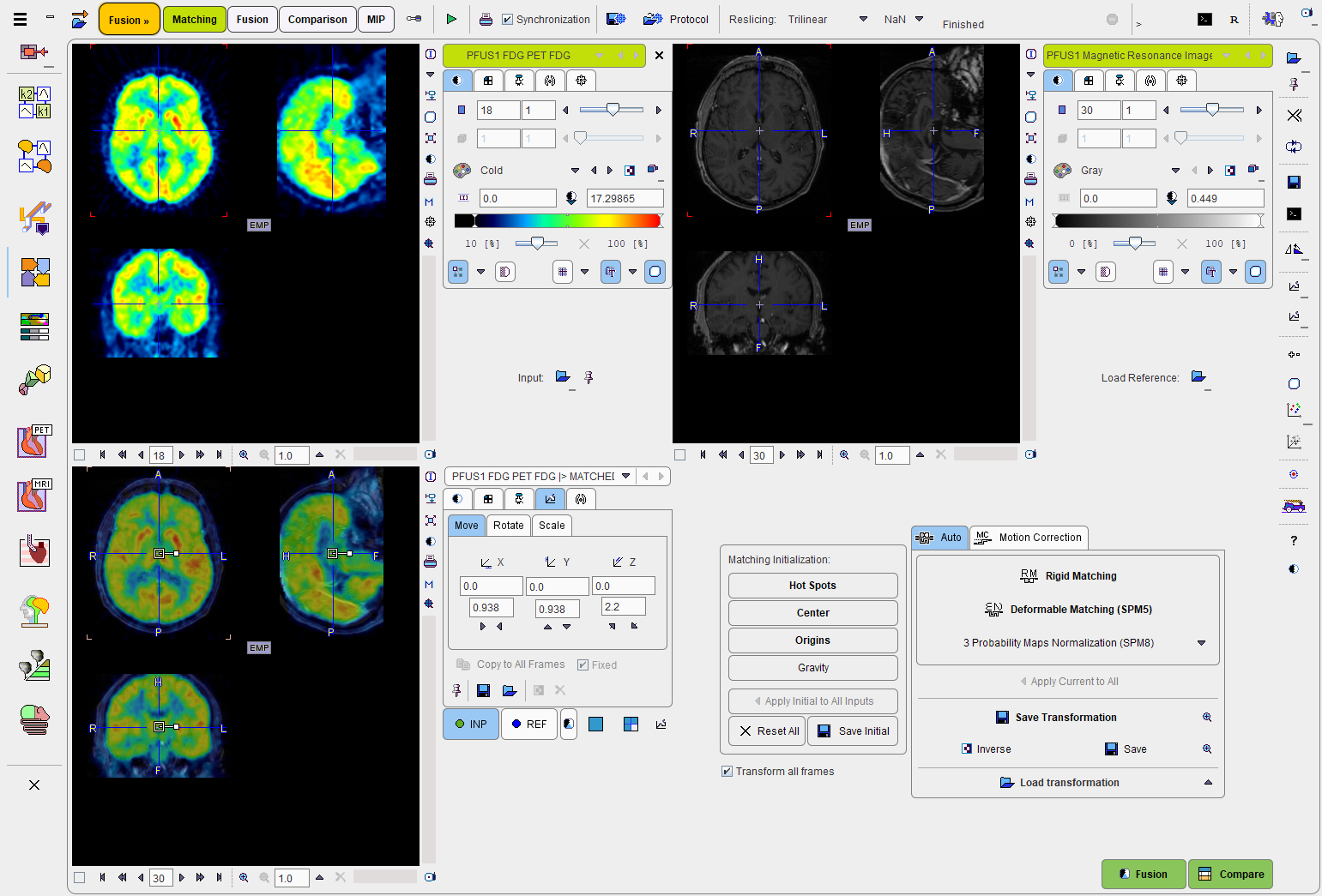Adjust the PET slice slider
Screen dimensions: 1322x896
613,110
